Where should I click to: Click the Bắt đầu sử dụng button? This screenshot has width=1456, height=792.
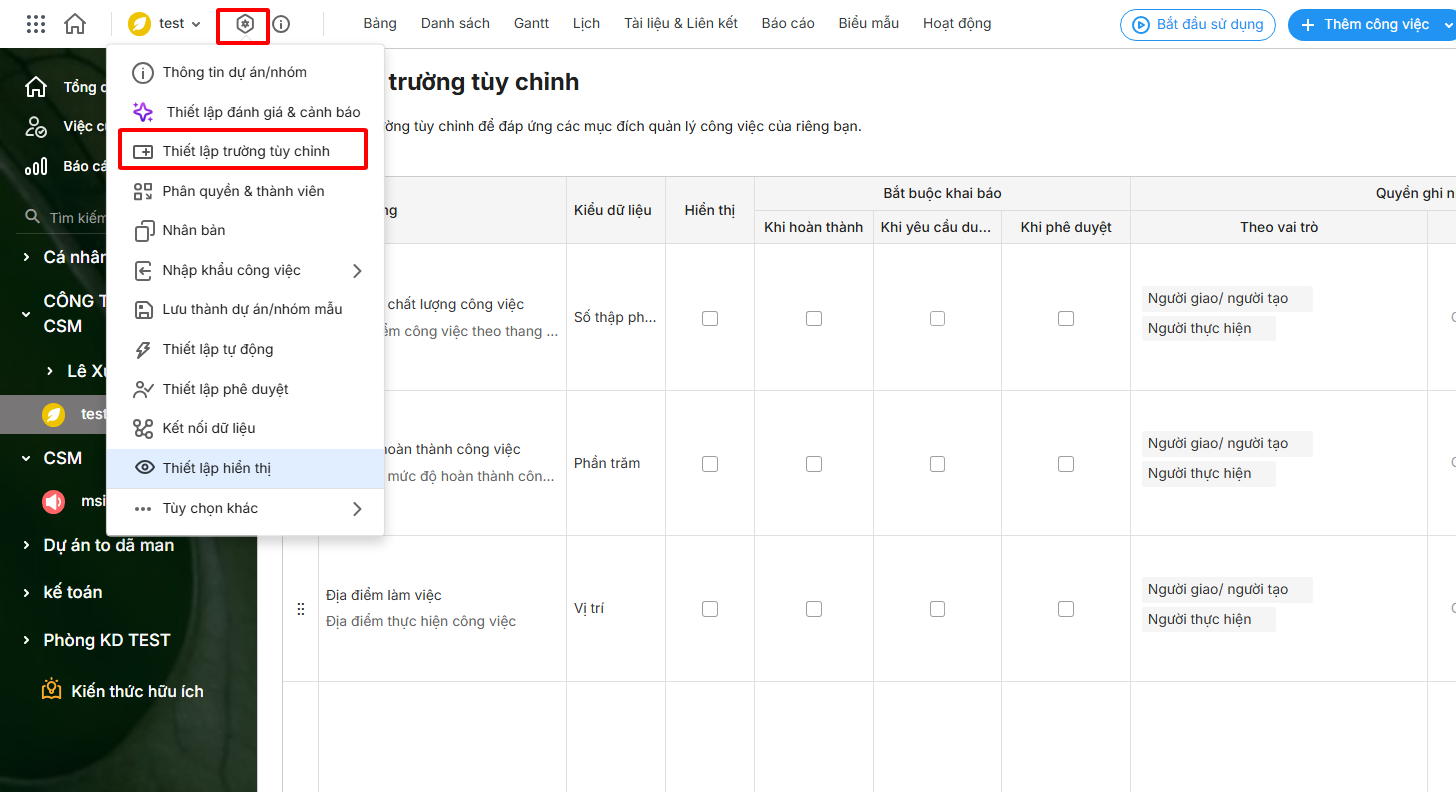point(1198,24)
